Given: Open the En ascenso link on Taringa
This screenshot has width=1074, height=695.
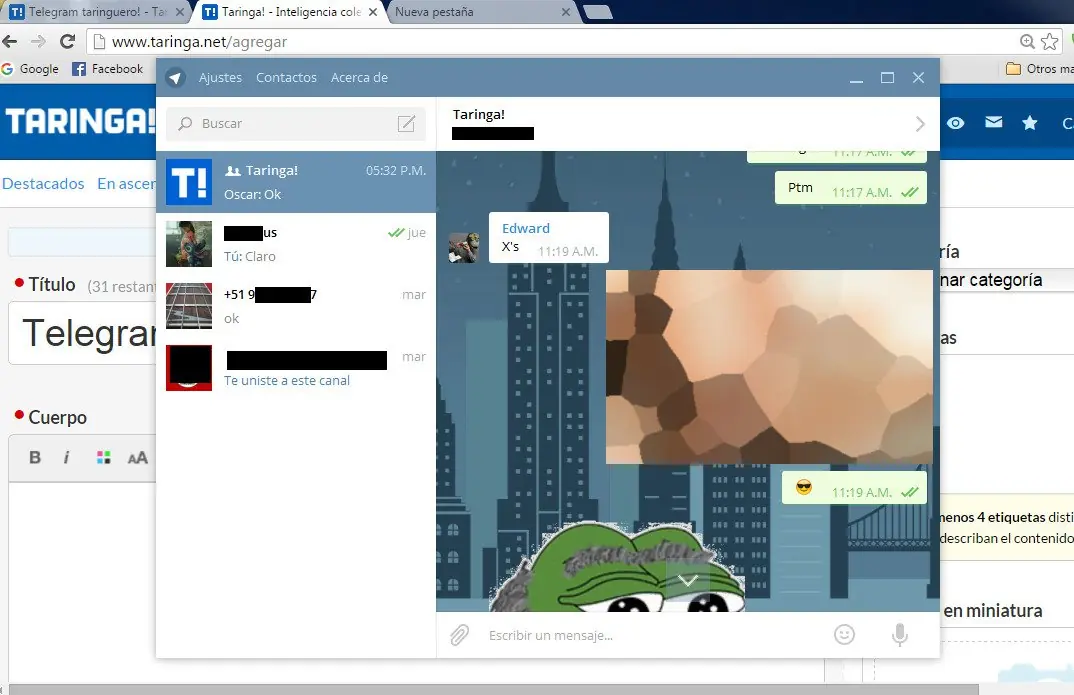Looking at the screenshot, I should 126,184.
